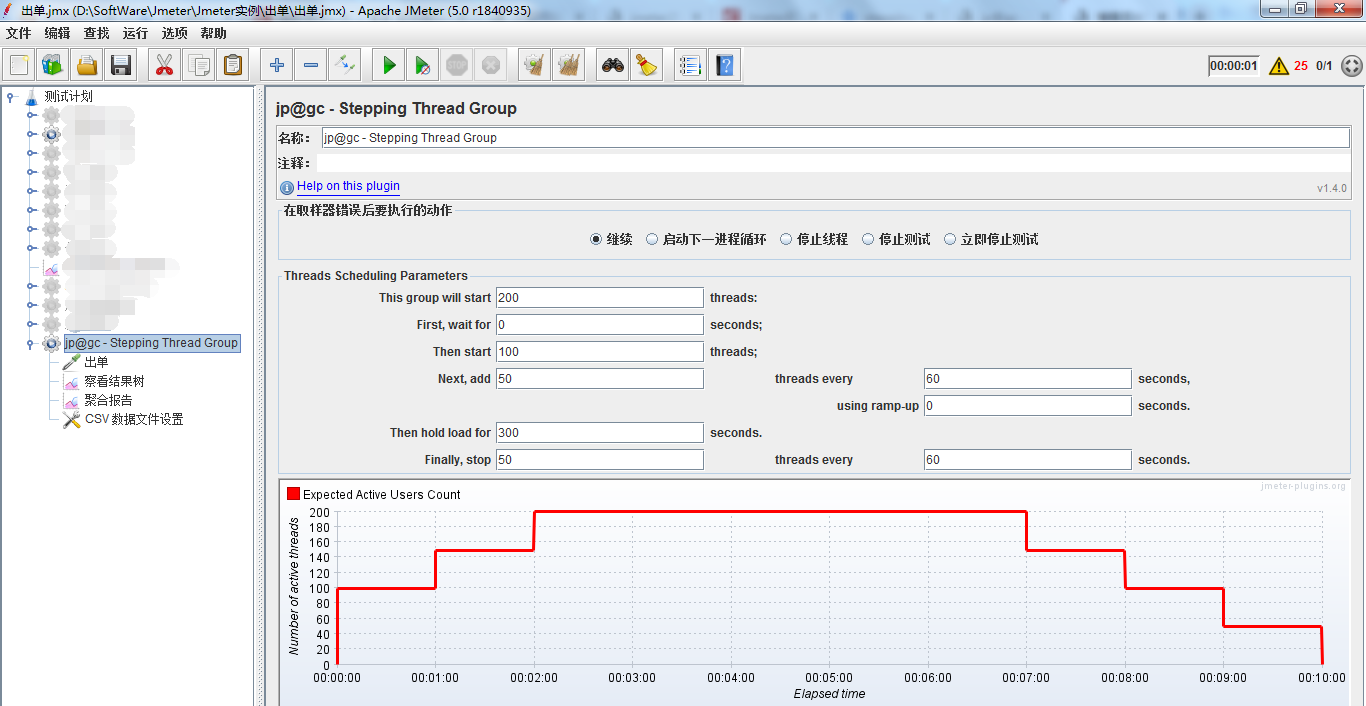Open the Templates toolbar icon
This screenshot has height=706, width=1366.
pos(52,66)
